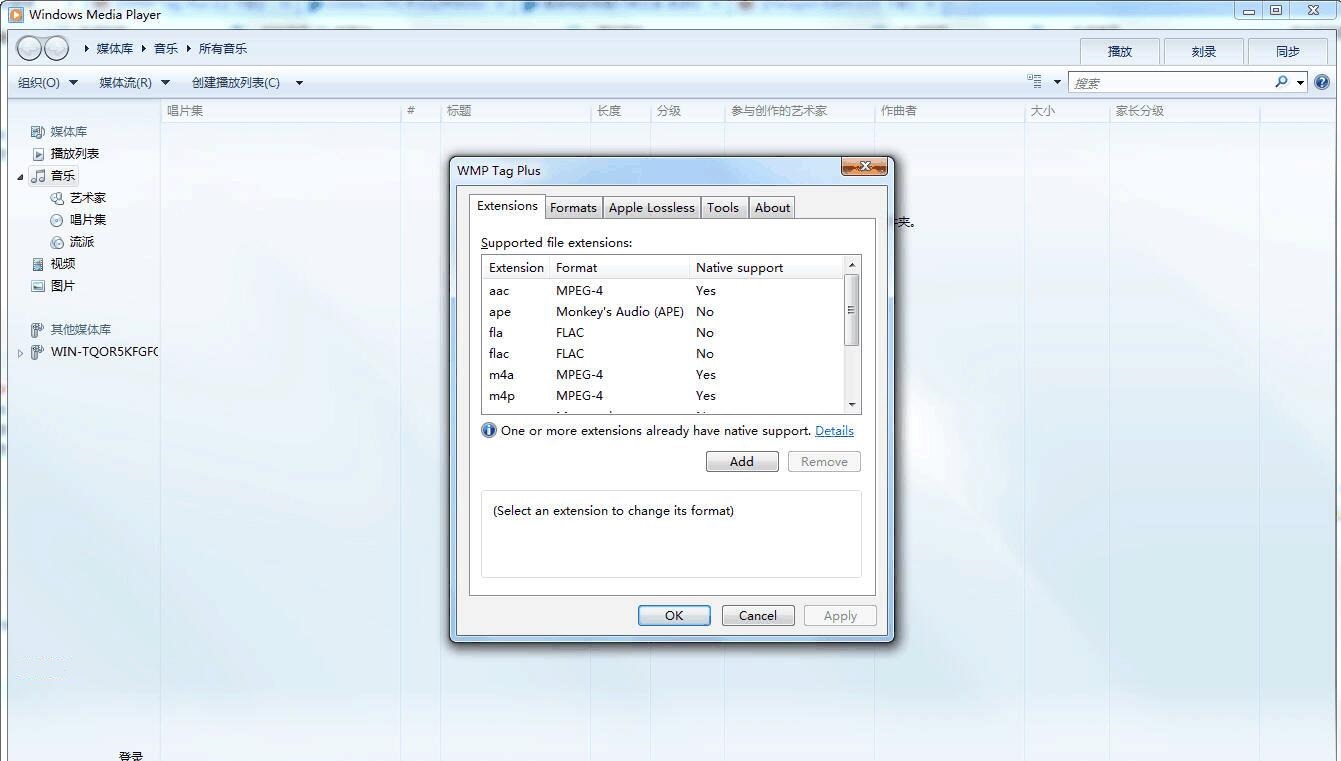Screen dimensions: 1341x761
Task: Sort library by 家长分级 column header
Action: pyautogui.click(x=1184, y=111)
